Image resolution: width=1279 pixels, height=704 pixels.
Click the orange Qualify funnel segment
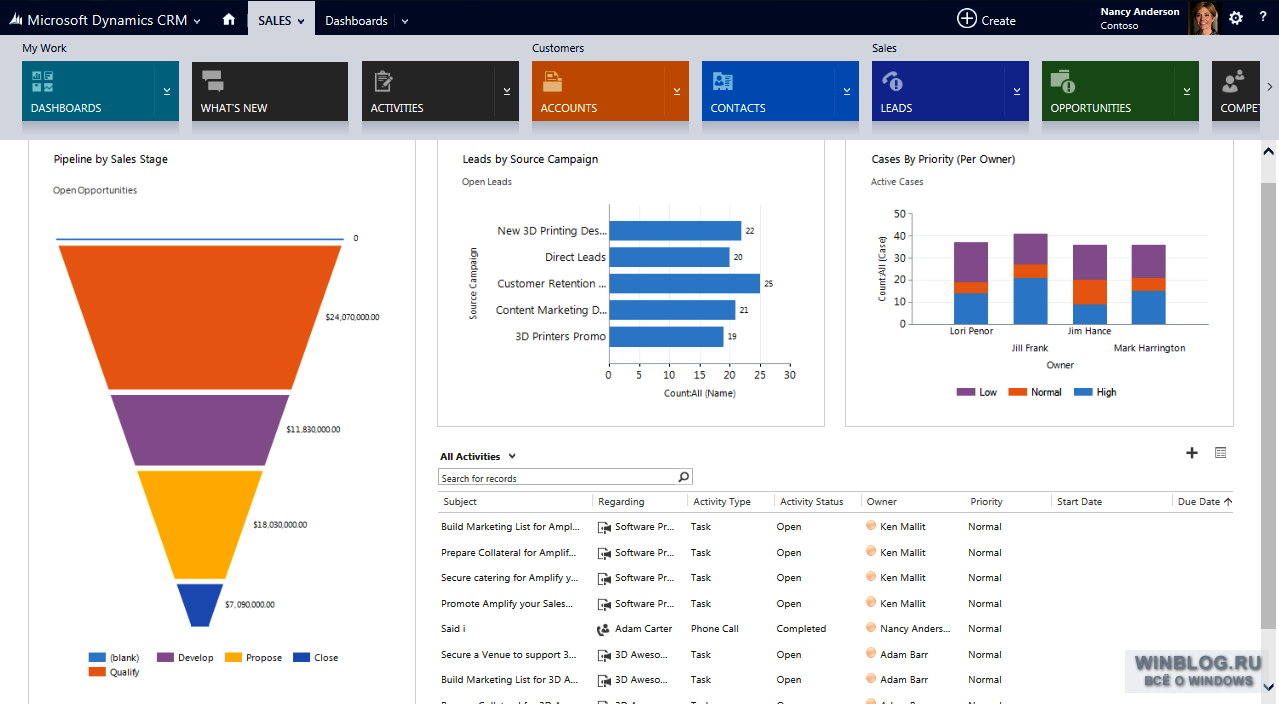tap(200, 317)
